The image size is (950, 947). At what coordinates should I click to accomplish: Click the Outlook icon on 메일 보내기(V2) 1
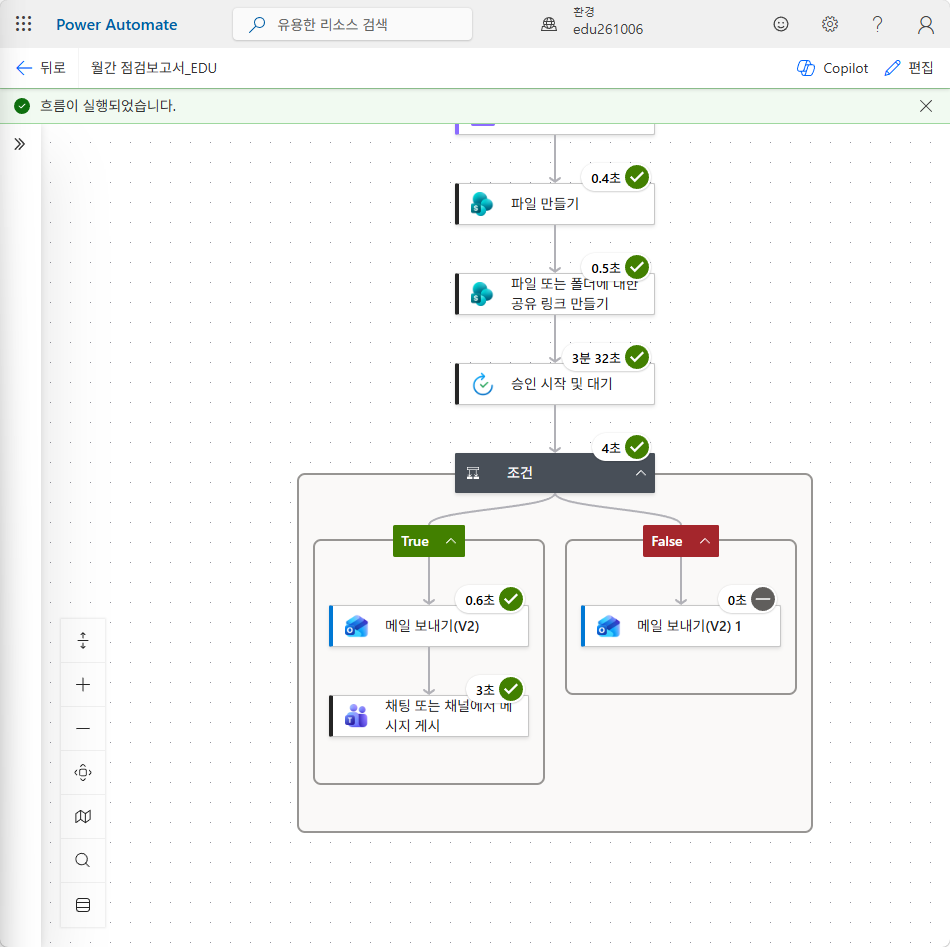coord(608,626)
